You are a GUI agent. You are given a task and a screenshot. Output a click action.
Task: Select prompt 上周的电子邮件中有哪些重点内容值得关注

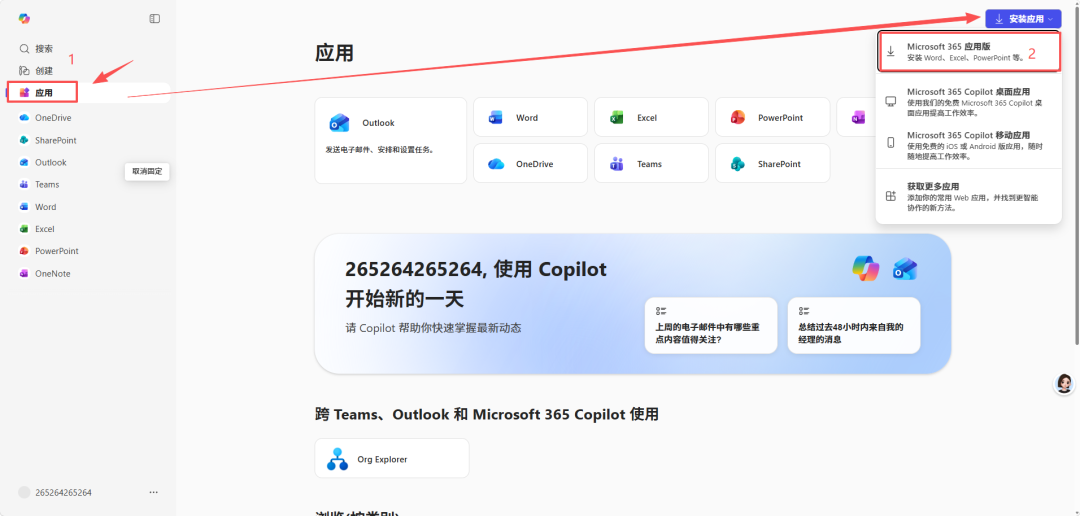pyautogui.click(x=711, y=325)
